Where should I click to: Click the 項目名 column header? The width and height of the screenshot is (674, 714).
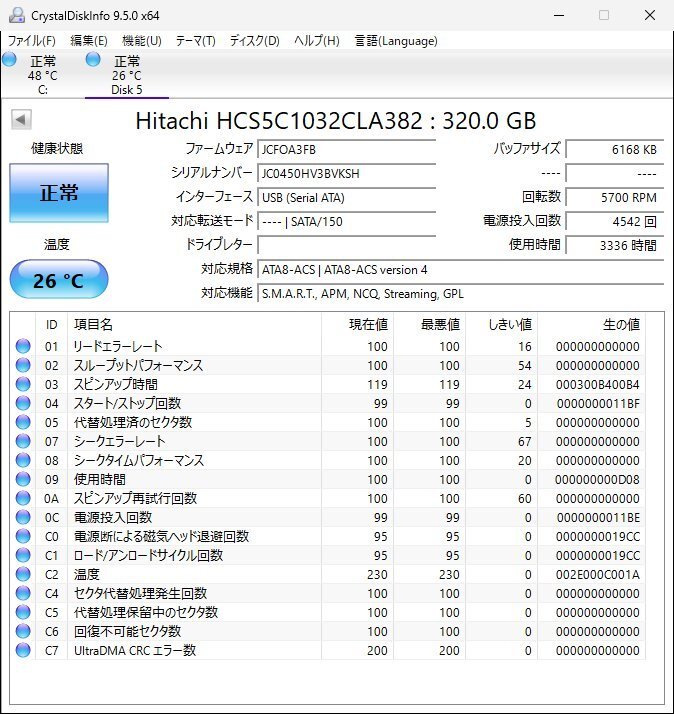click(x=194, y=325)
